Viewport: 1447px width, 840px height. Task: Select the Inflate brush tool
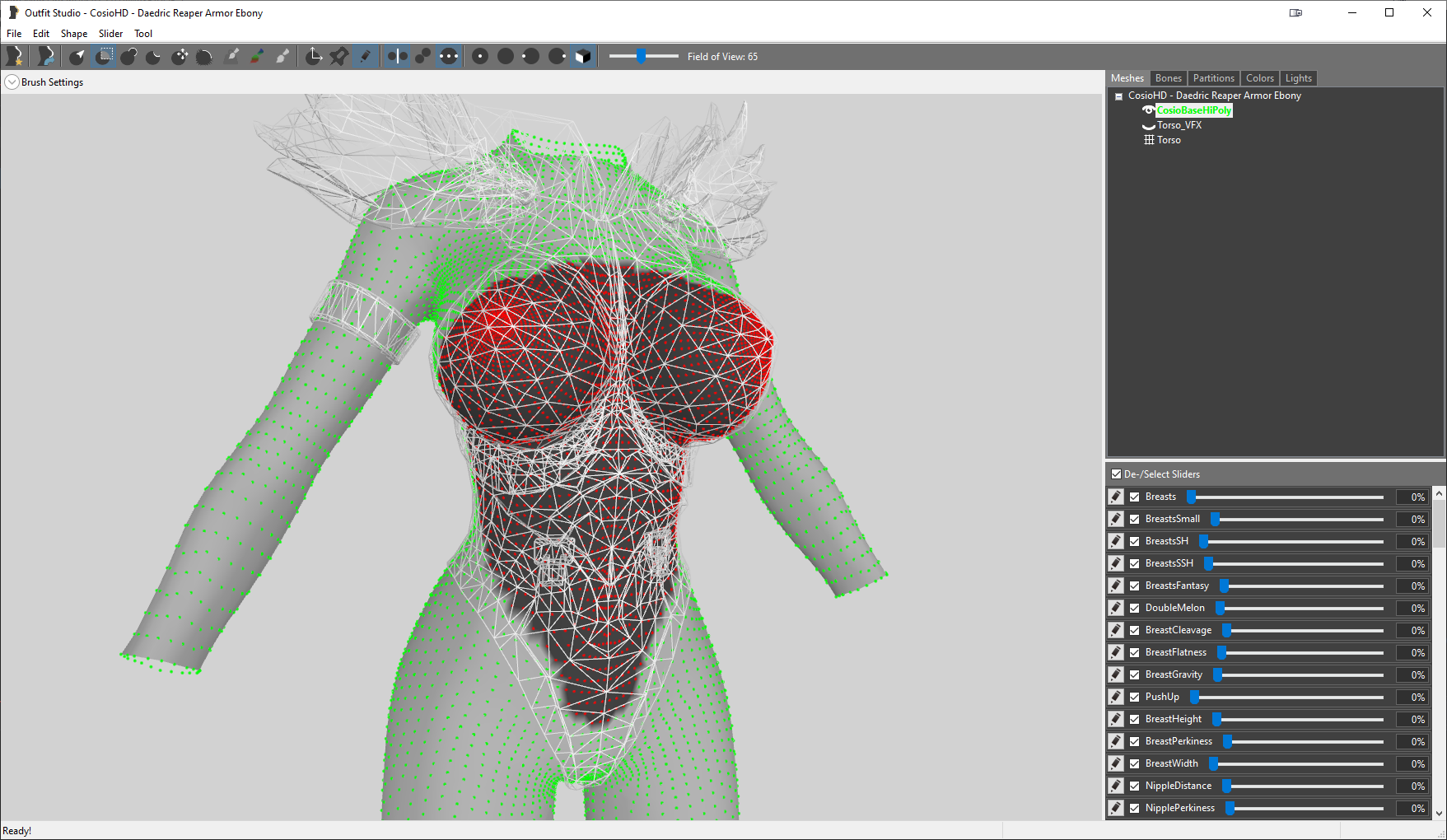tap(128, 56)
